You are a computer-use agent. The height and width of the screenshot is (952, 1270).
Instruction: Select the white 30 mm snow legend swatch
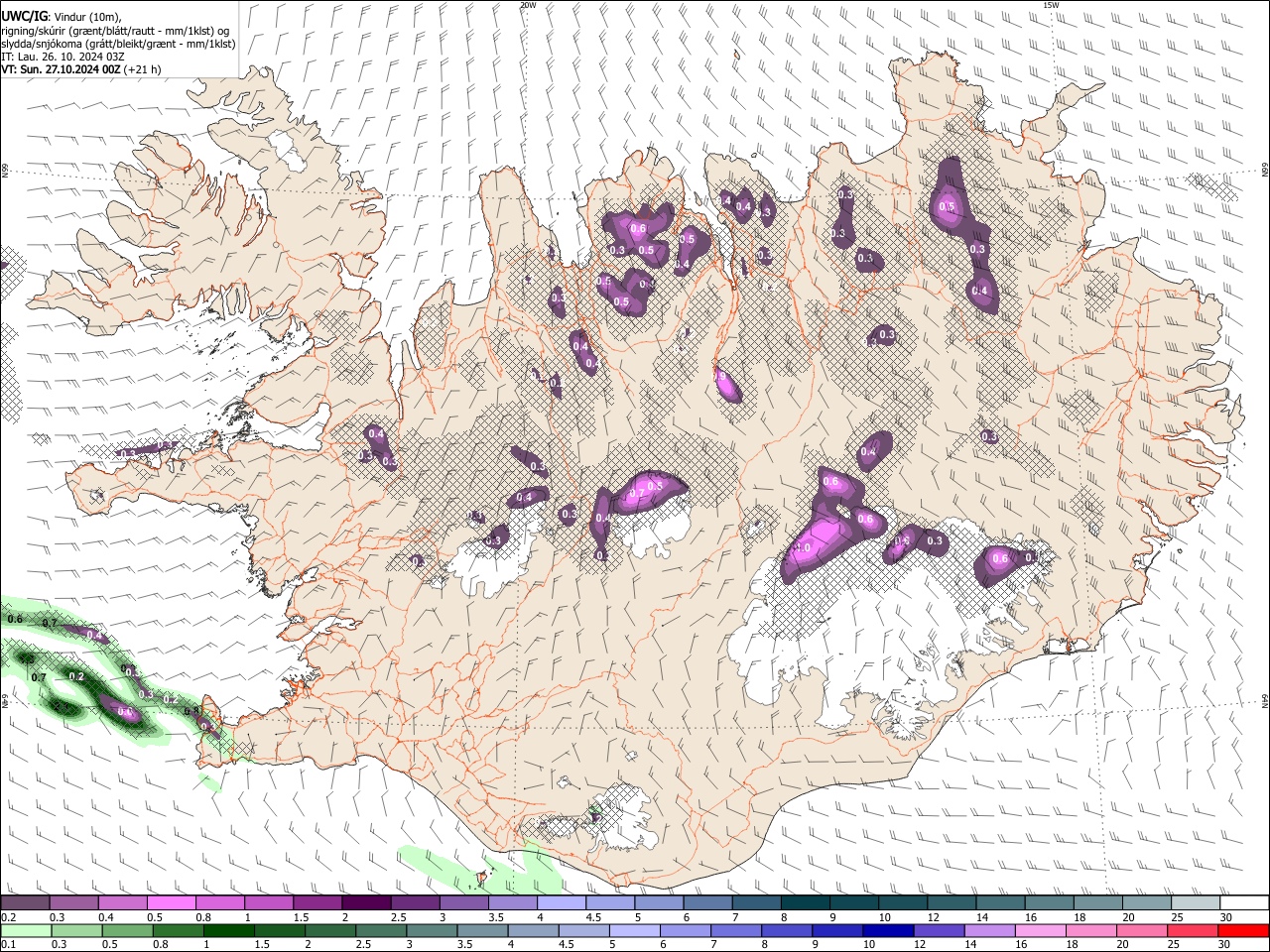[x=1243, y=903]
